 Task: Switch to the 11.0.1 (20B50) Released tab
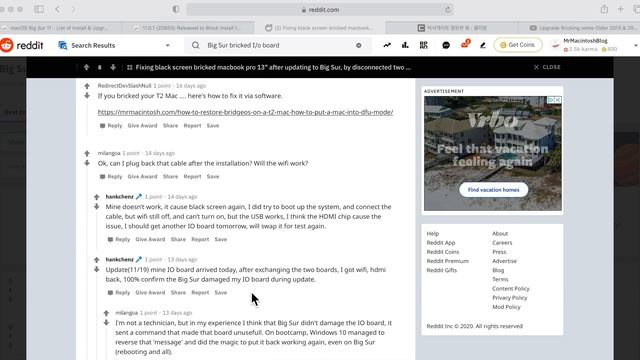[x=188, y=28]
